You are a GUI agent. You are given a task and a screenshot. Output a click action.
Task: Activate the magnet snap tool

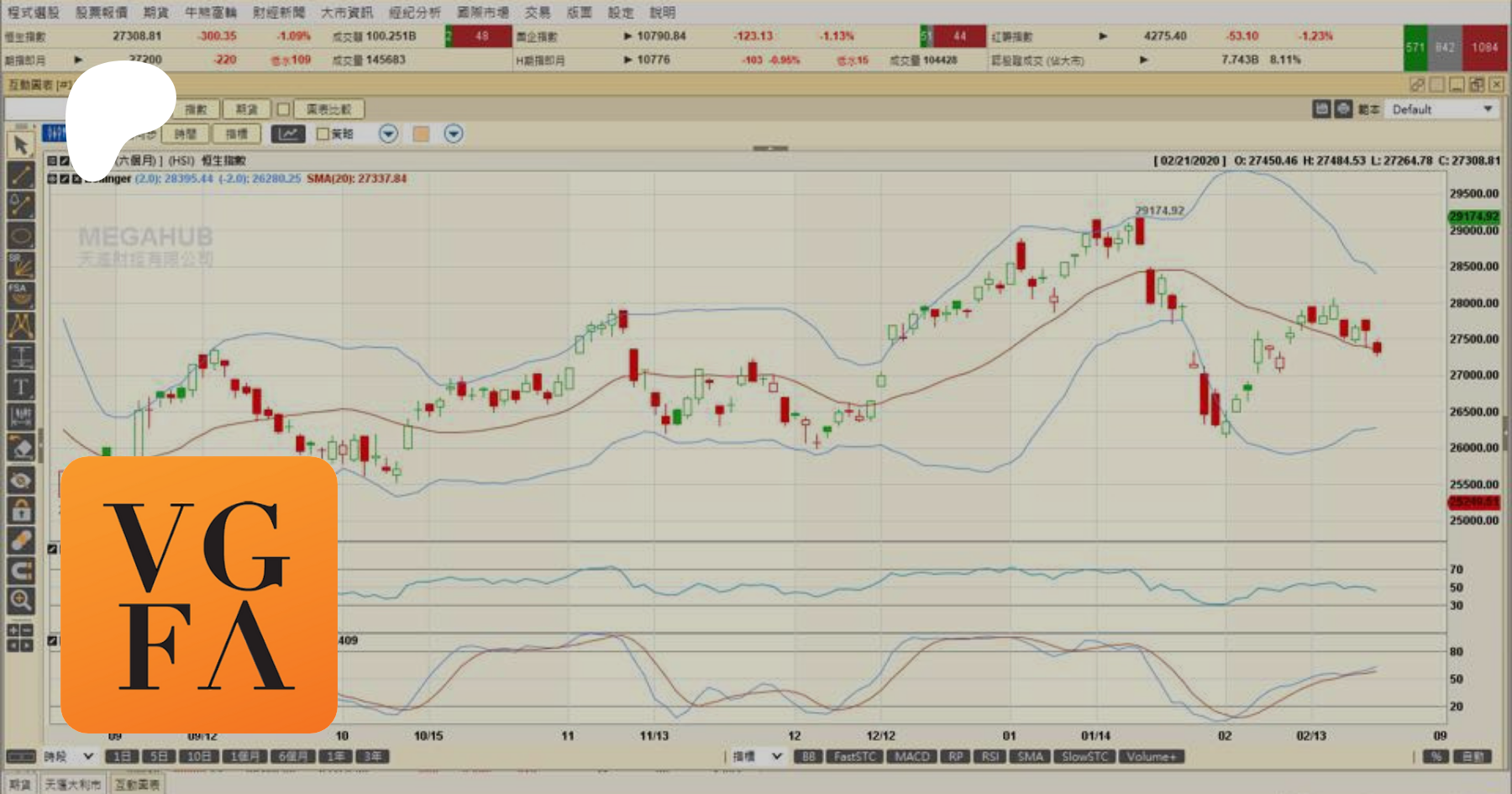point(21,571)
